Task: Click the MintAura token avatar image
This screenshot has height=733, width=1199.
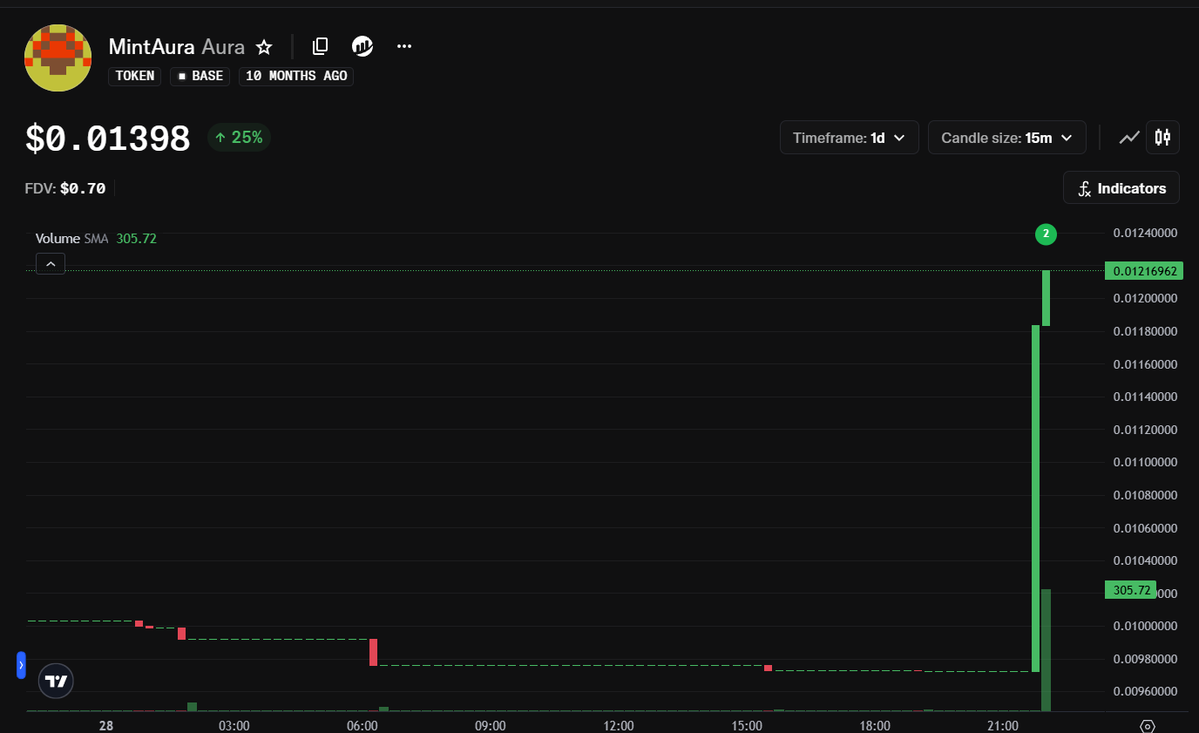Action: [58, 58]
